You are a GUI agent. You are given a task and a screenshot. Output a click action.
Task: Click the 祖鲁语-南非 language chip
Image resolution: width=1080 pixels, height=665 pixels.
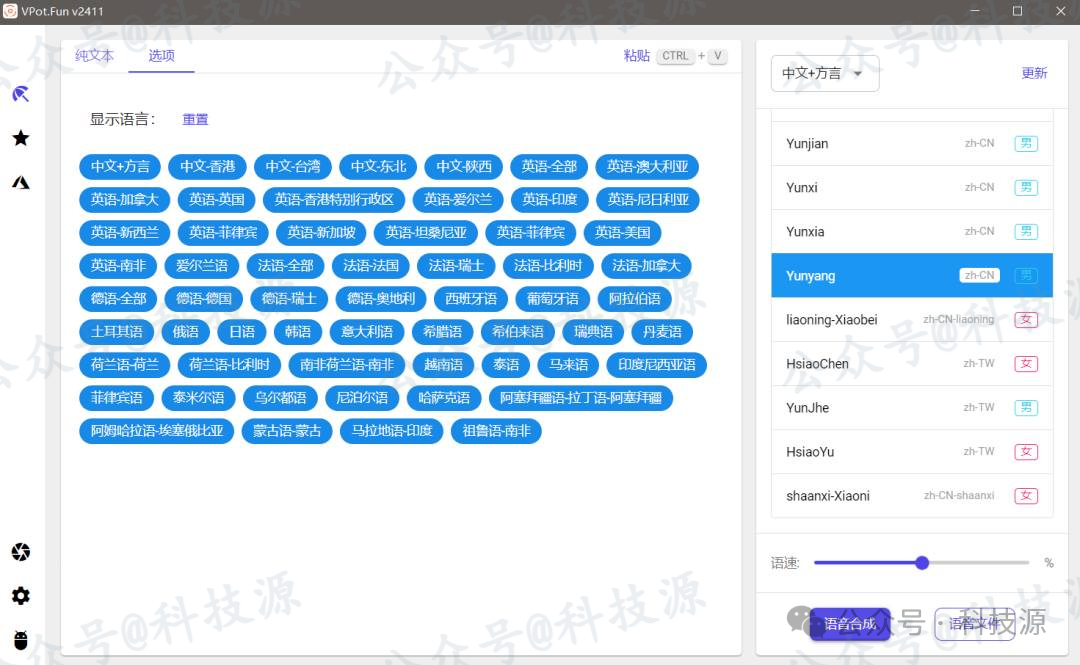tap(497, 431)
